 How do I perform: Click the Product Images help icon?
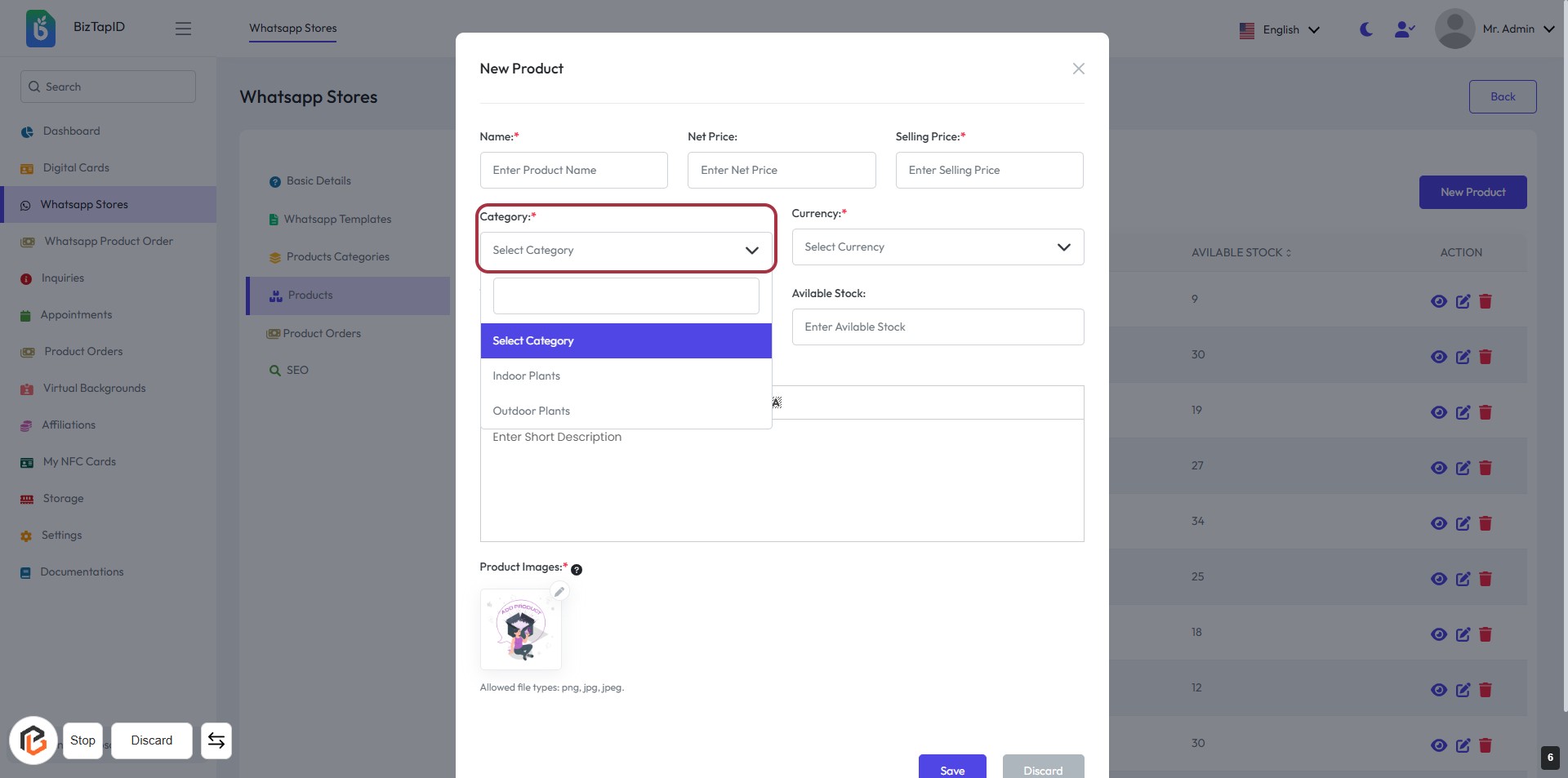coord(577,570)
